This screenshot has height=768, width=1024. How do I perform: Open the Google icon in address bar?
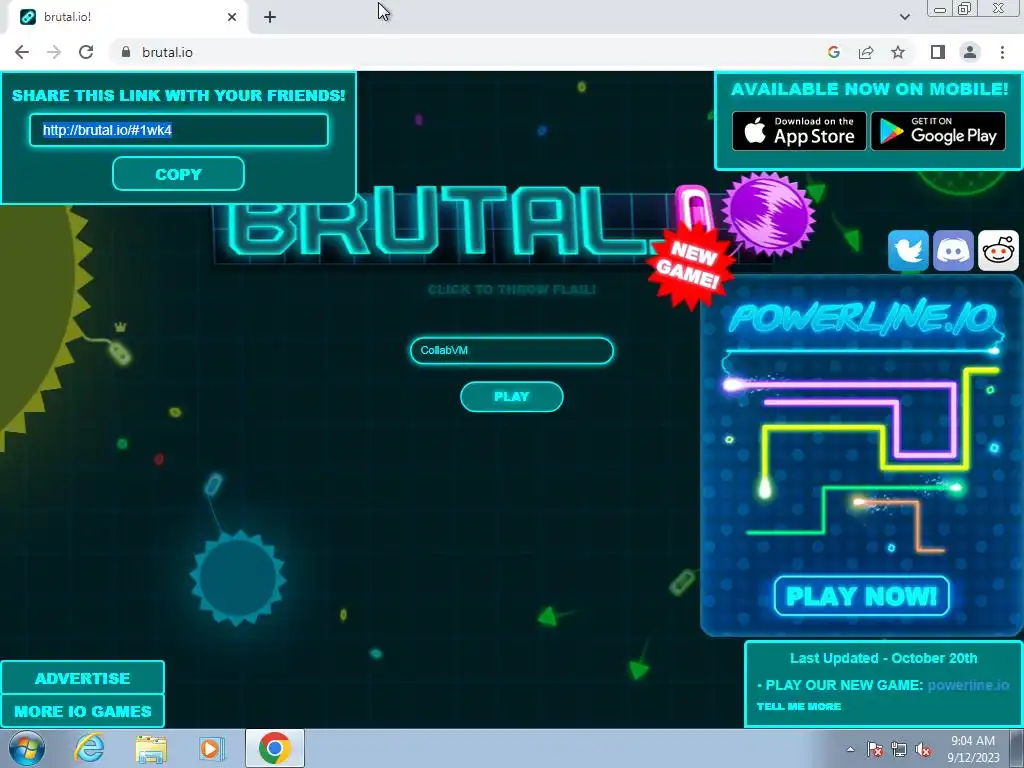(833, 52)
